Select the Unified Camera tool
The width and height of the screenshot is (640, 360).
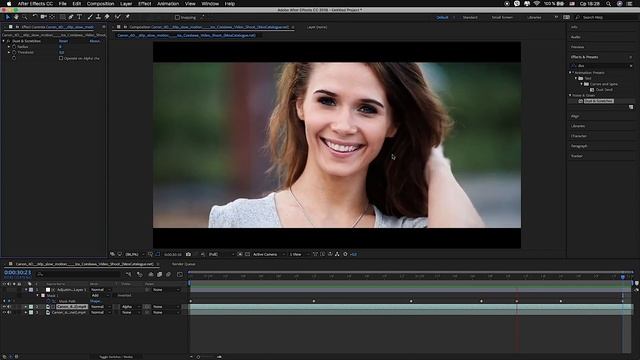[x=43, y=17]
